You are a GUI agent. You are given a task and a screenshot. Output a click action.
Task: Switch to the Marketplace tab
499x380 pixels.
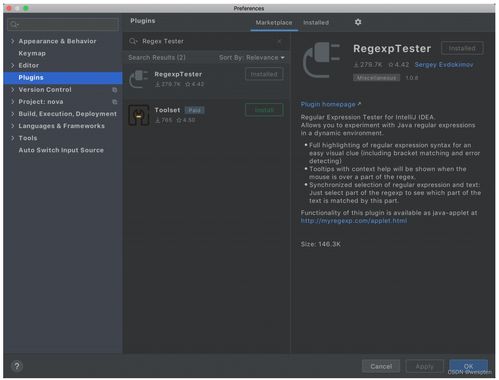tap(274, 23)
